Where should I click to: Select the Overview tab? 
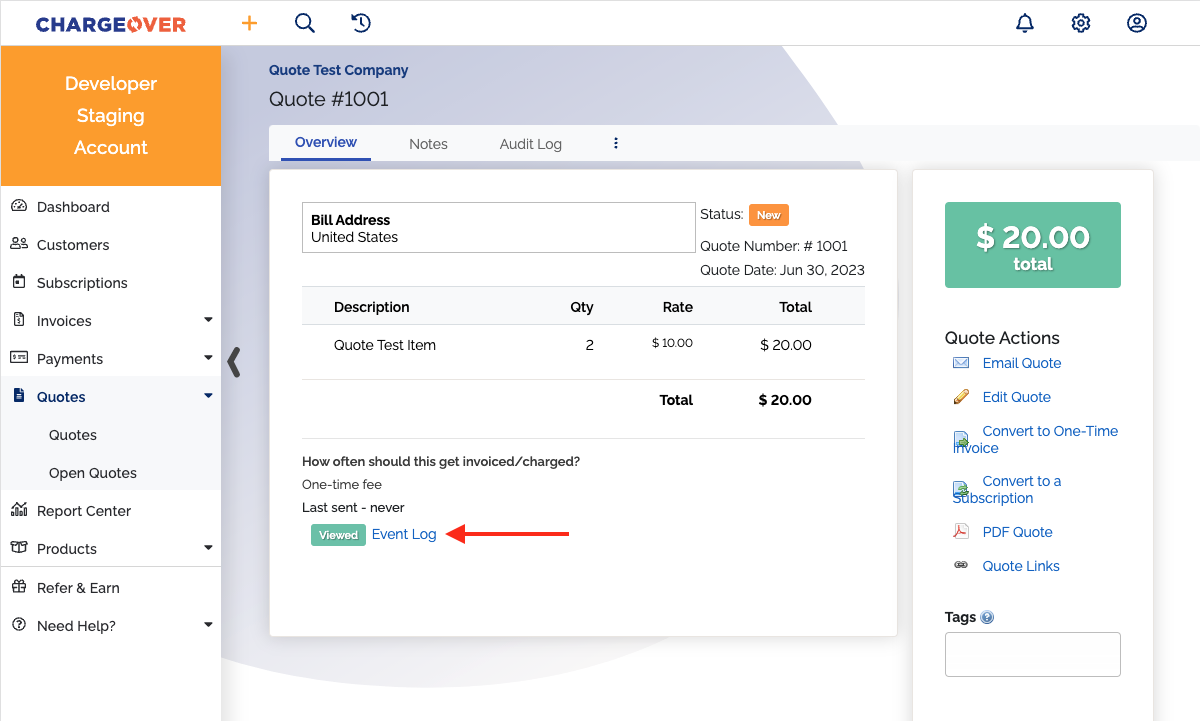coord(326,143)
